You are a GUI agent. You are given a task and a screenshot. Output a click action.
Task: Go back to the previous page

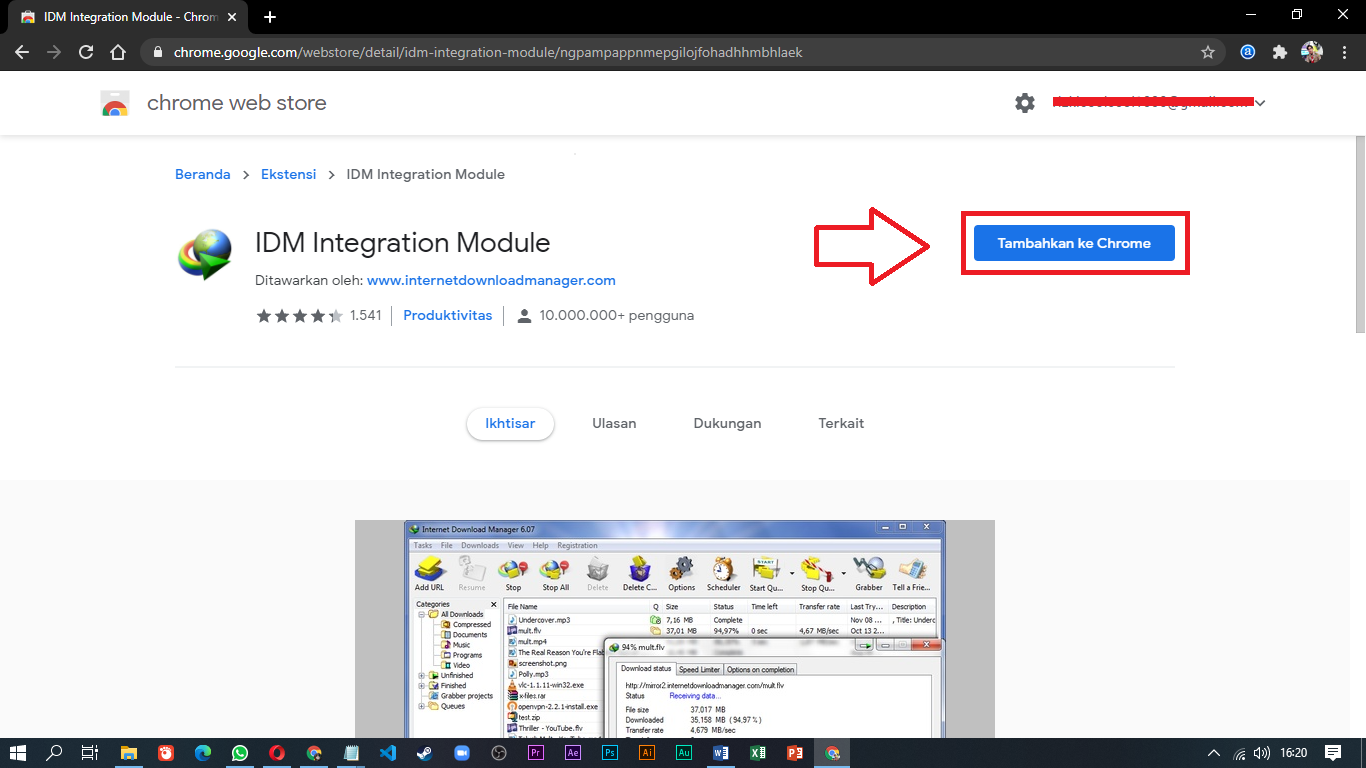point(22,52)
